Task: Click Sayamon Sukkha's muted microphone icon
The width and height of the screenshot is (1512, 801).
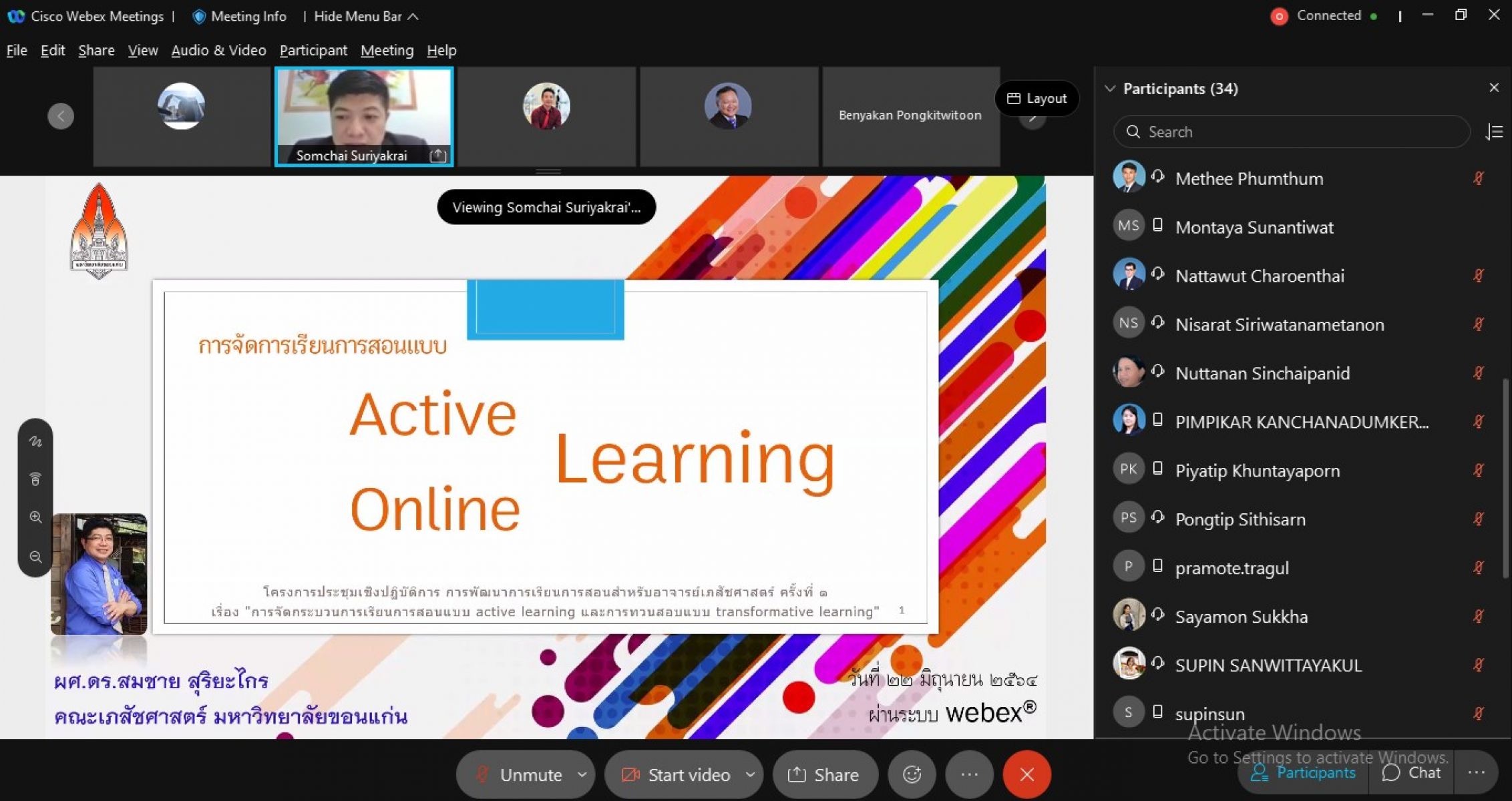Action: tap(1478, 615)
